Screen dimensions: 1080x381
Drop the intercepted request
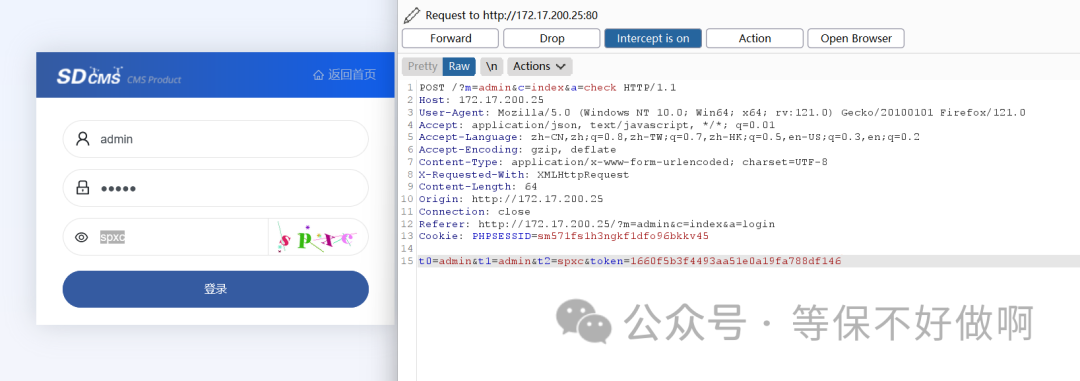pos(552,39)
